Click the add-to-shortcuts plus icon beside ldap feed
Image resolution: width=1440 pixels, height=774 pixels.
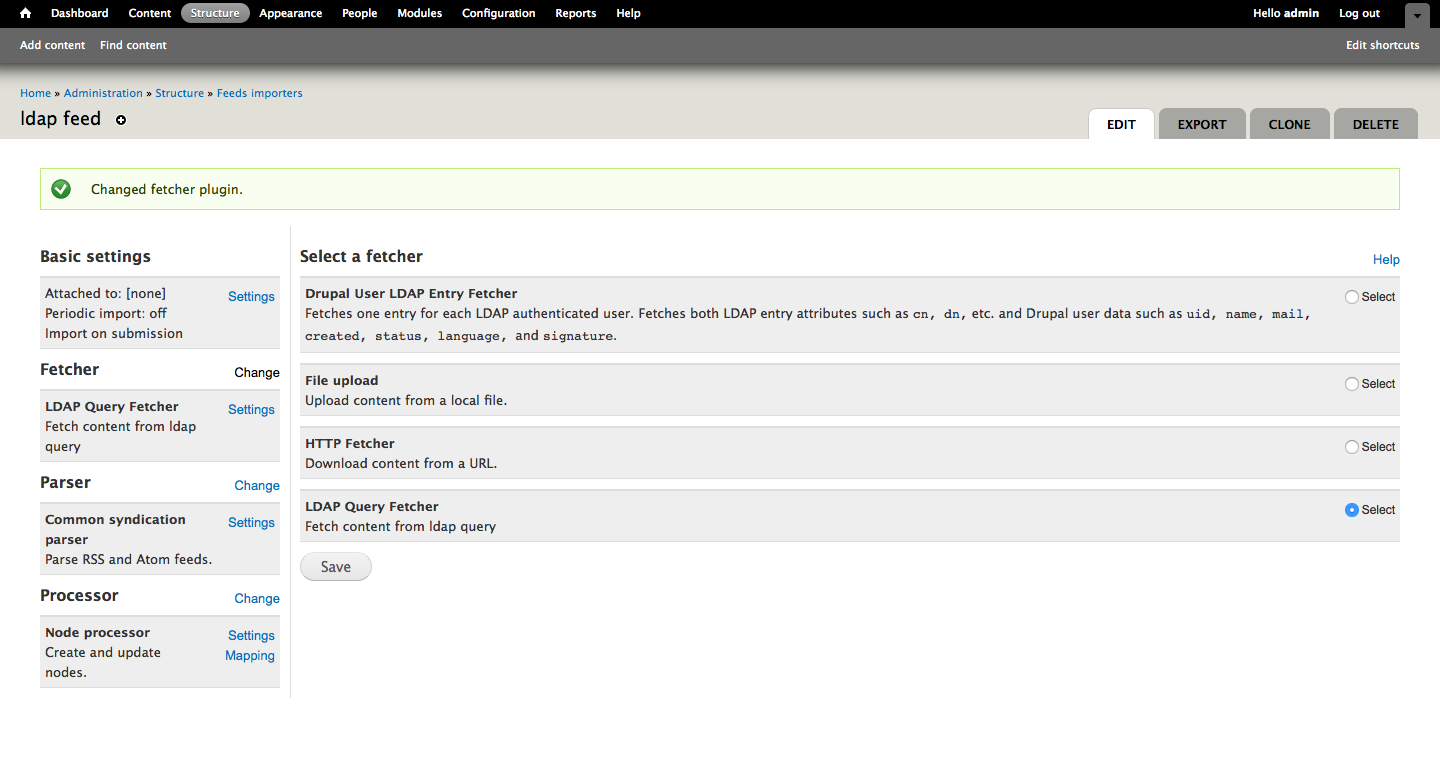(x=121, y=120)
